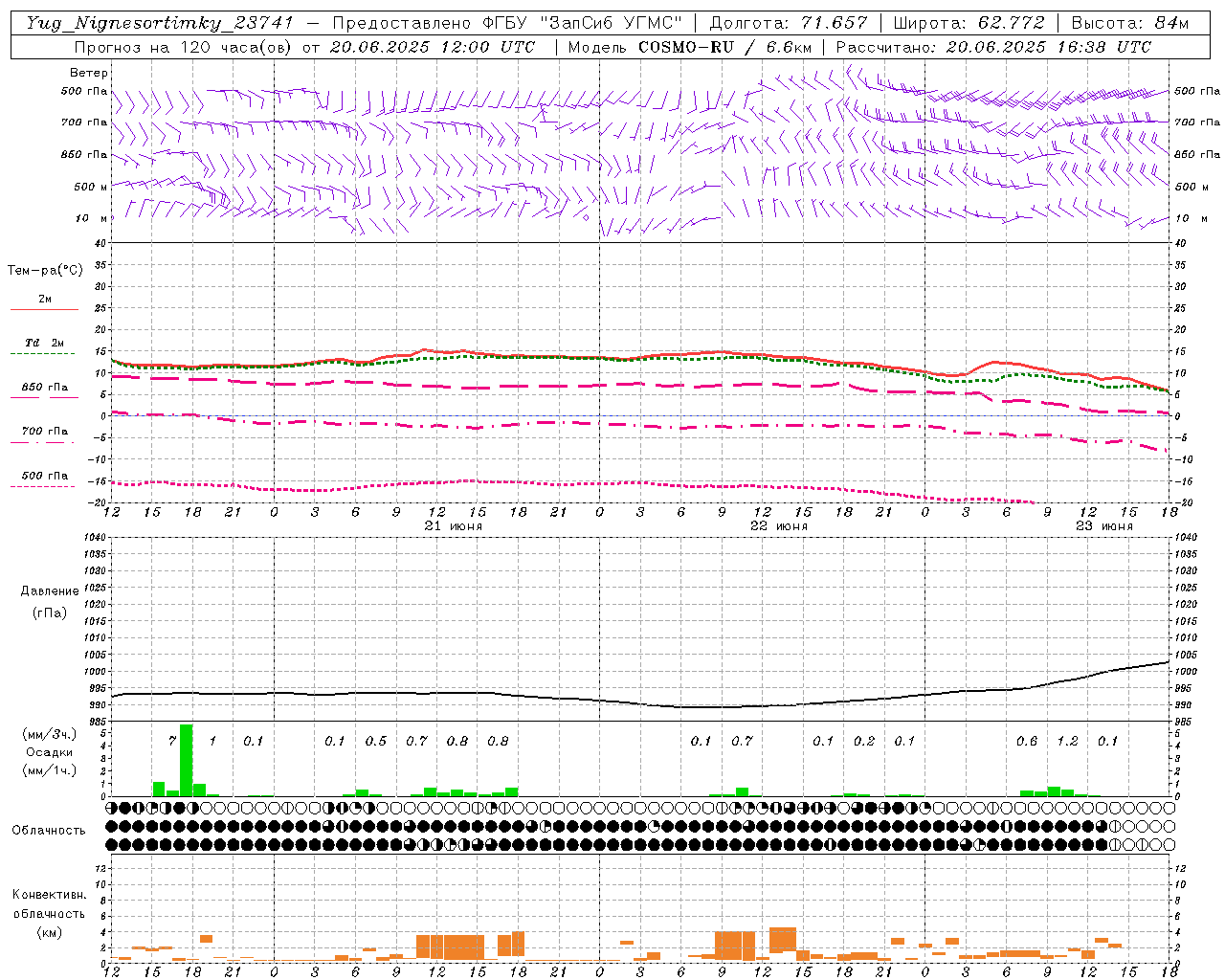
Task: Click the 'Конвективн.' label
Action: [x=49, y=895]
